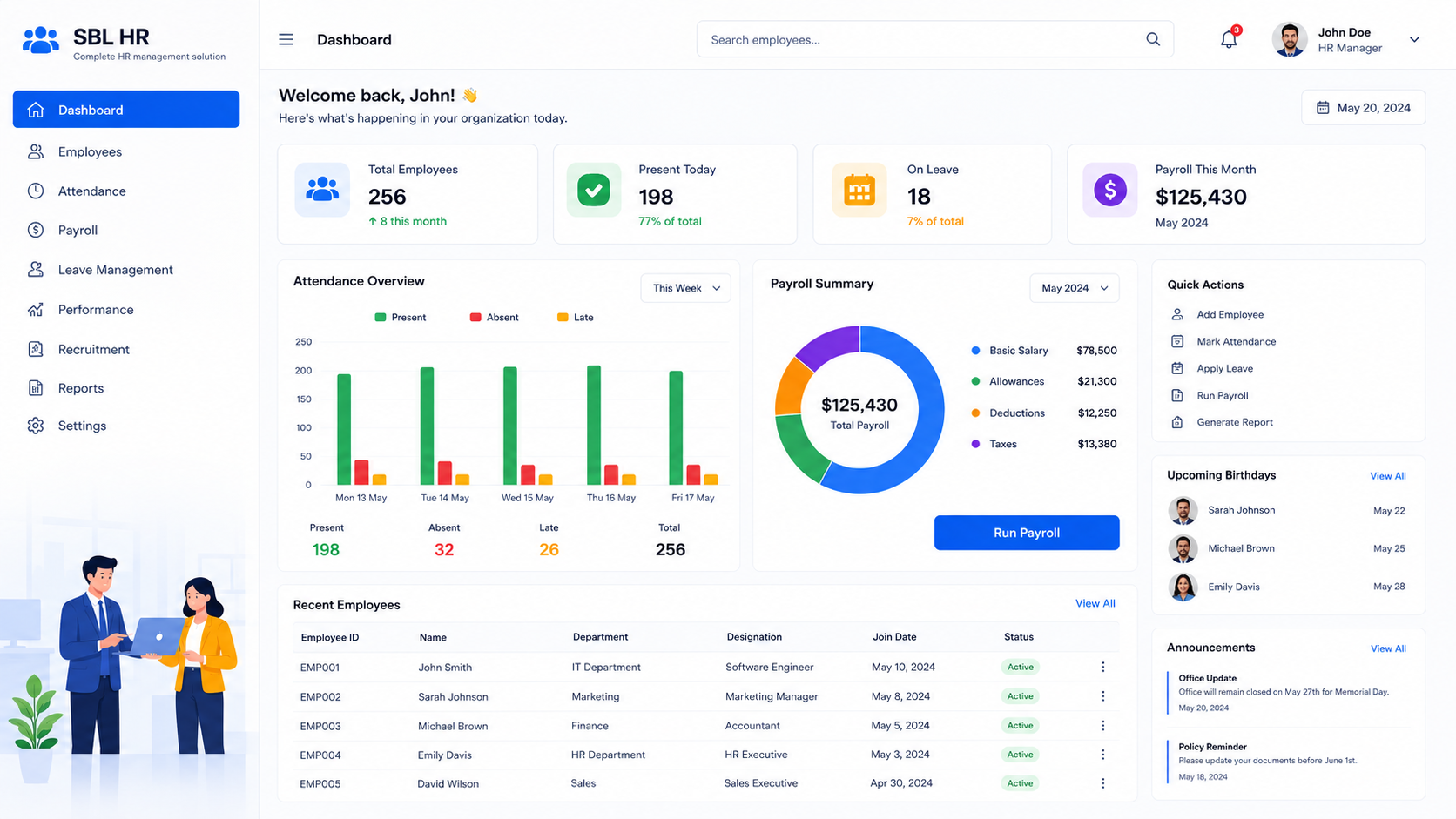Open row options for EMP003 Michael Brown
1456x819 pixels.
[1102, 725]
